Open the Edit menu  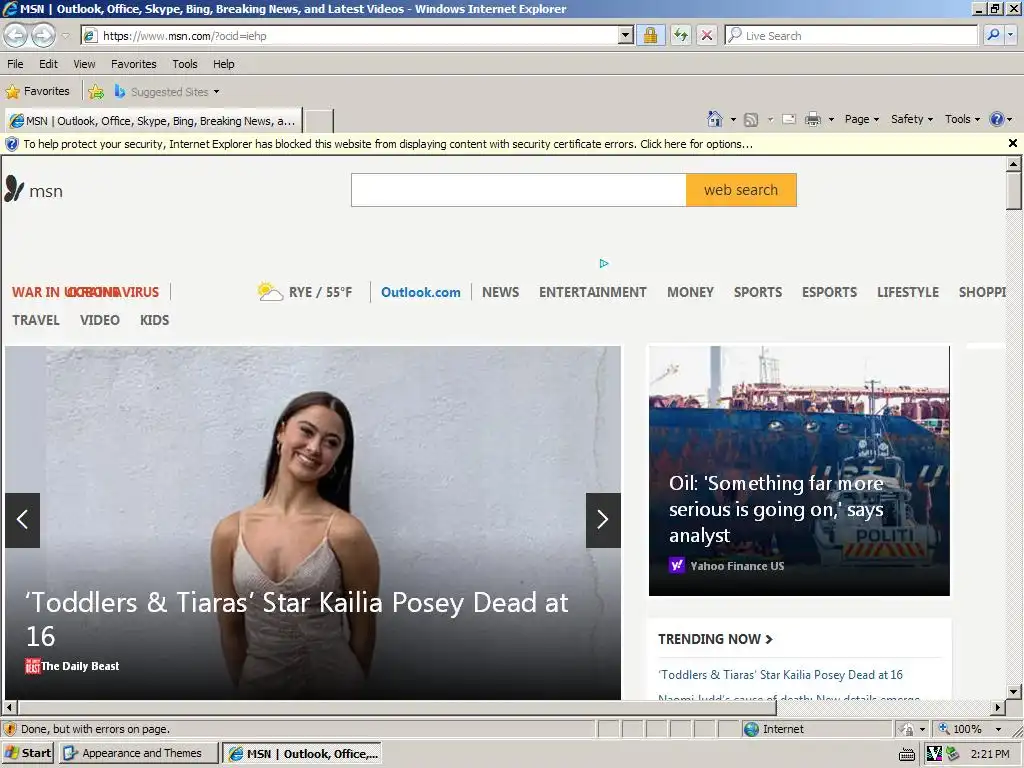coord(48,64)
